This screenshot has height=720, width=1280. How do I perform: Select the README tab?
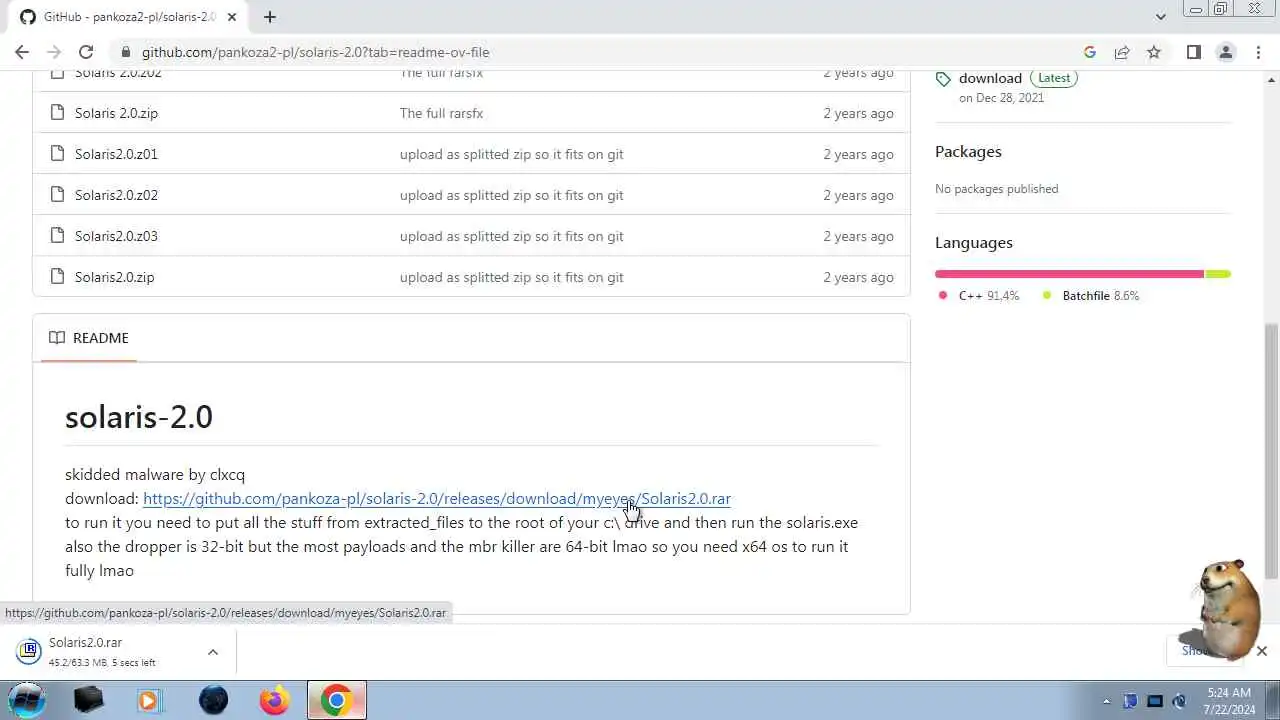(x=89, y=338)
